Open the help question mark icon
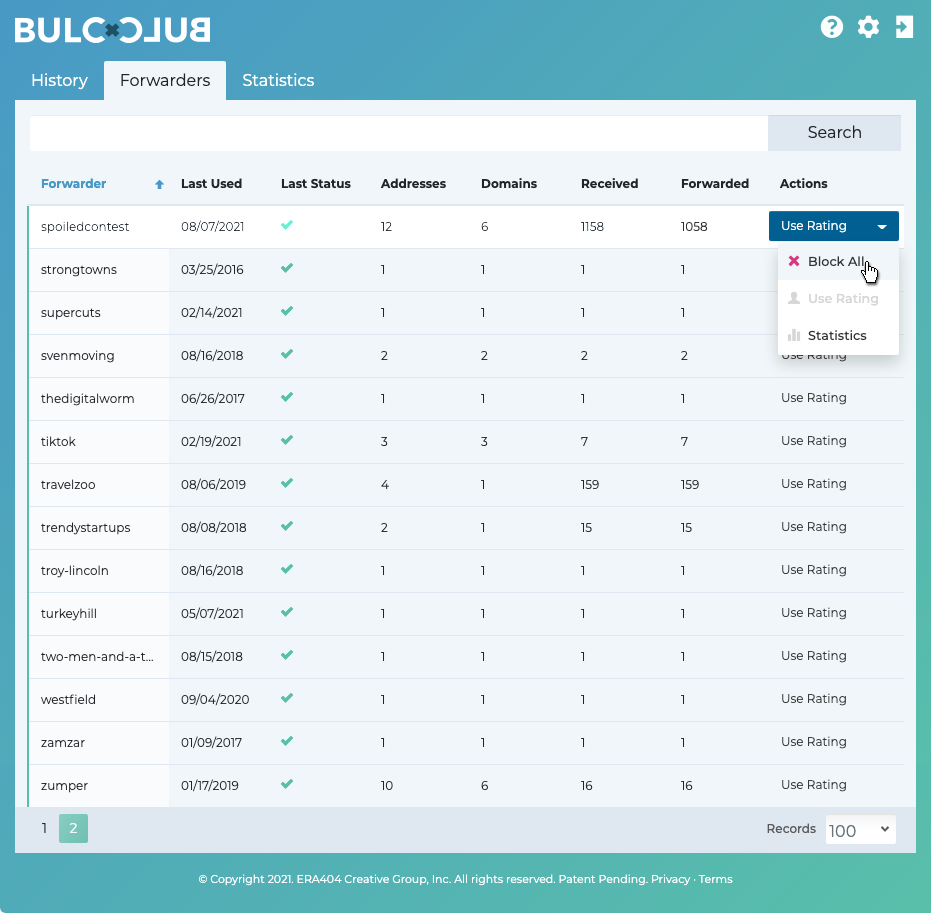Image resolution: width=931 pixels, height=913 pixels. tap(831, 27)
